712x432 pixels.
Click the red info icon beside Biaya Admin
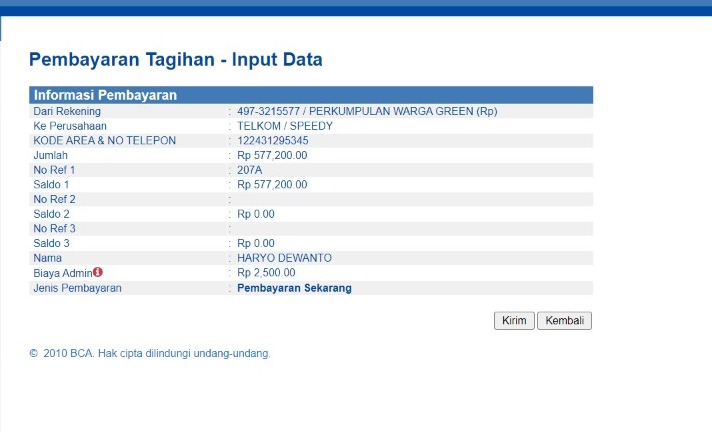coord(98,272)
